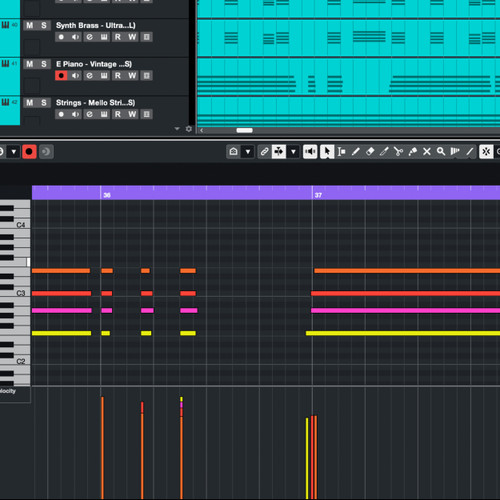Mute the Strings track
500x500 pixels.
click(x=30, y=103)
